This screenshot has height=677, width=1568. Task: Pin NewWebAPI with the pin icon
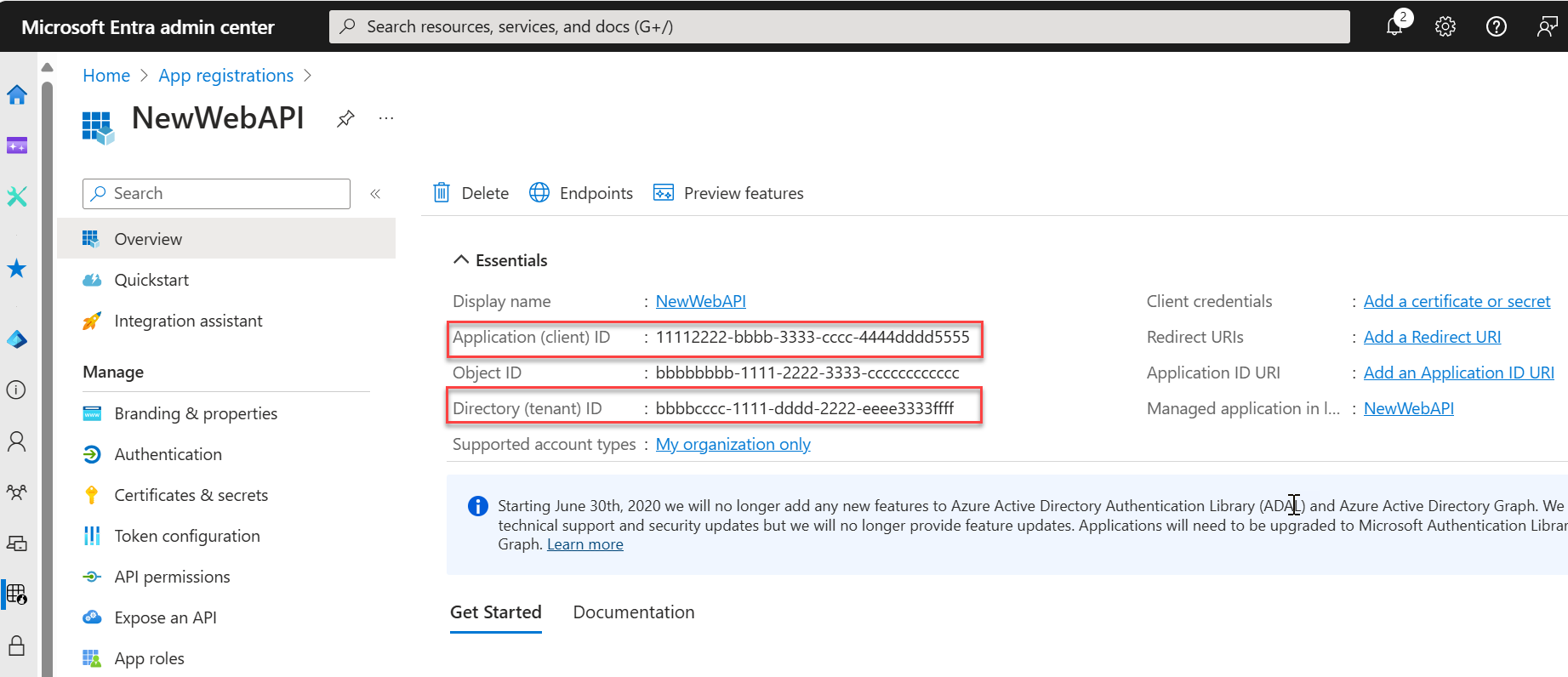[x=345, y=118]
